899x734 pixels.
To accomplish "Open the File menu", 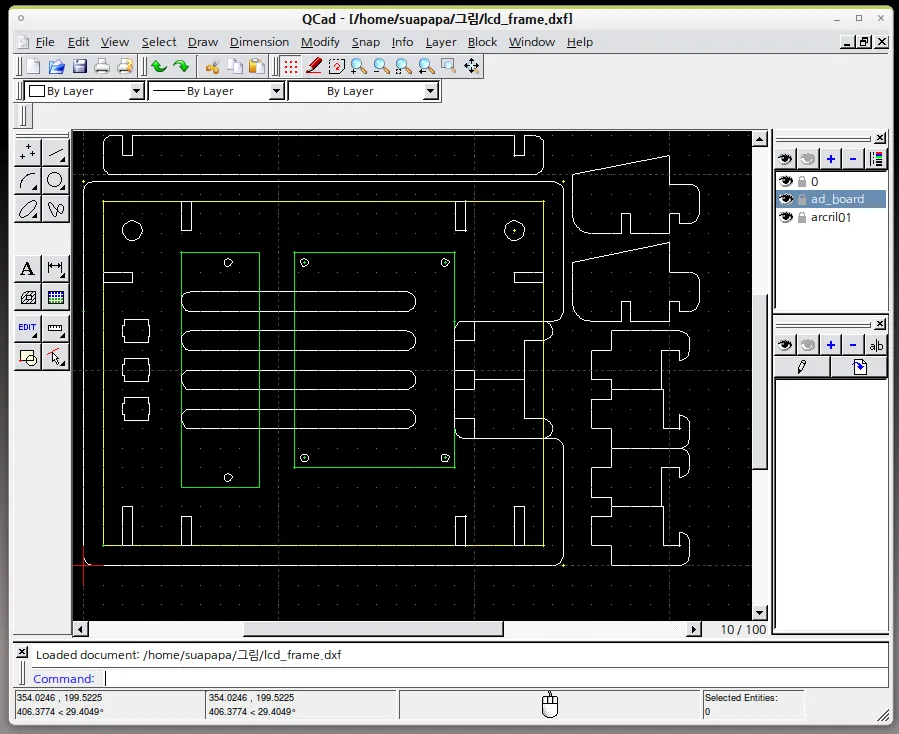I will coord(45,42).
